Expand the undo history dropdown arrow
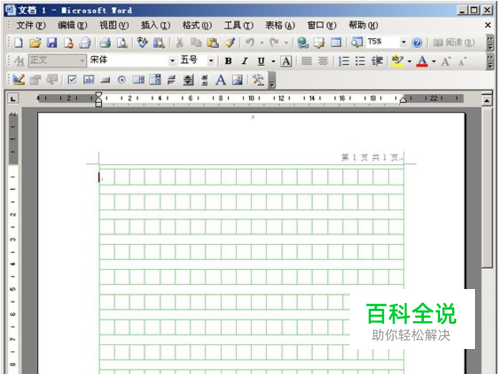500x374 pixels. (x=262, y=43)
